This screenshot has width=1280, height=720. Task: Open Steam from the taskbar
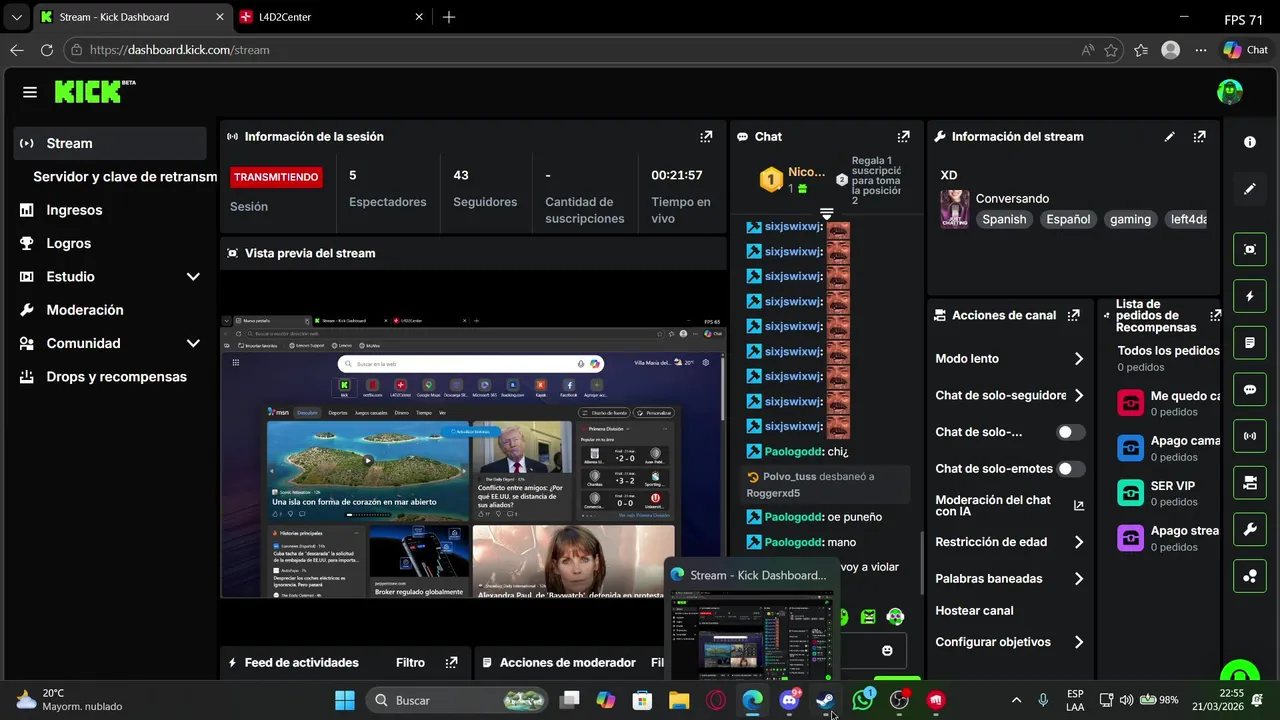tap(826, 700)
